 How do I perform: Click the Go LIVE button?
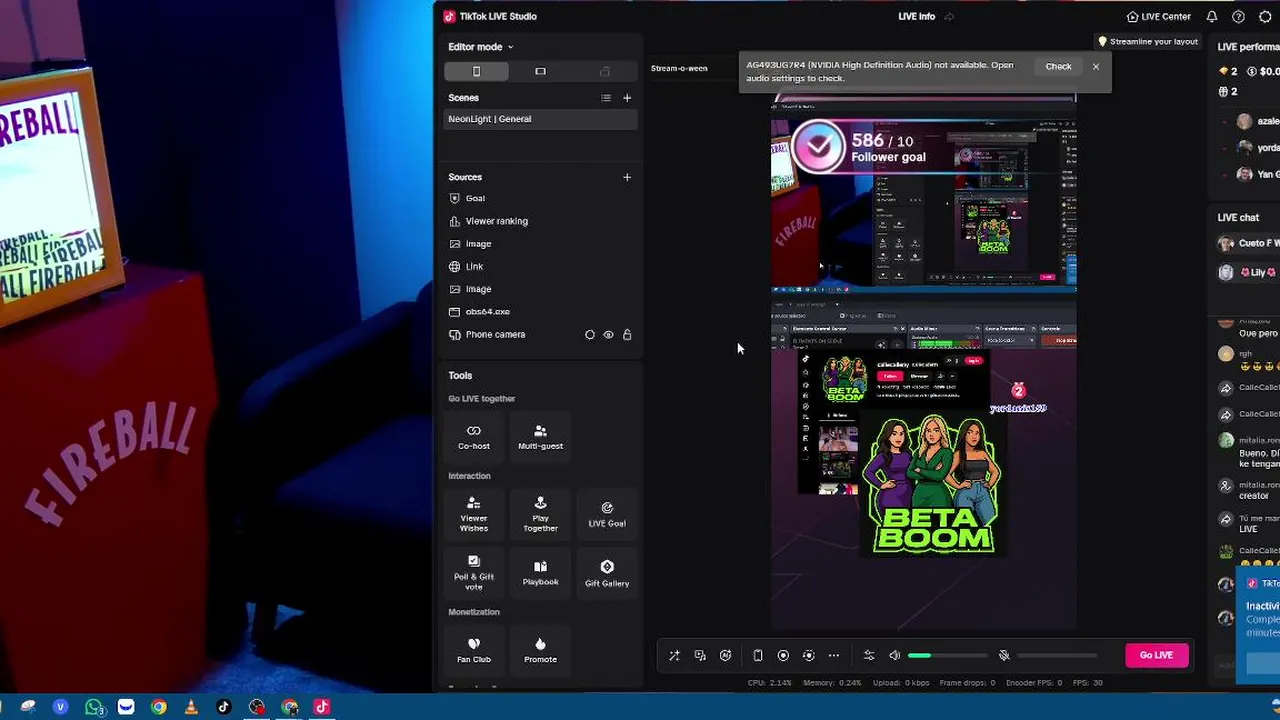[1156, 655]
